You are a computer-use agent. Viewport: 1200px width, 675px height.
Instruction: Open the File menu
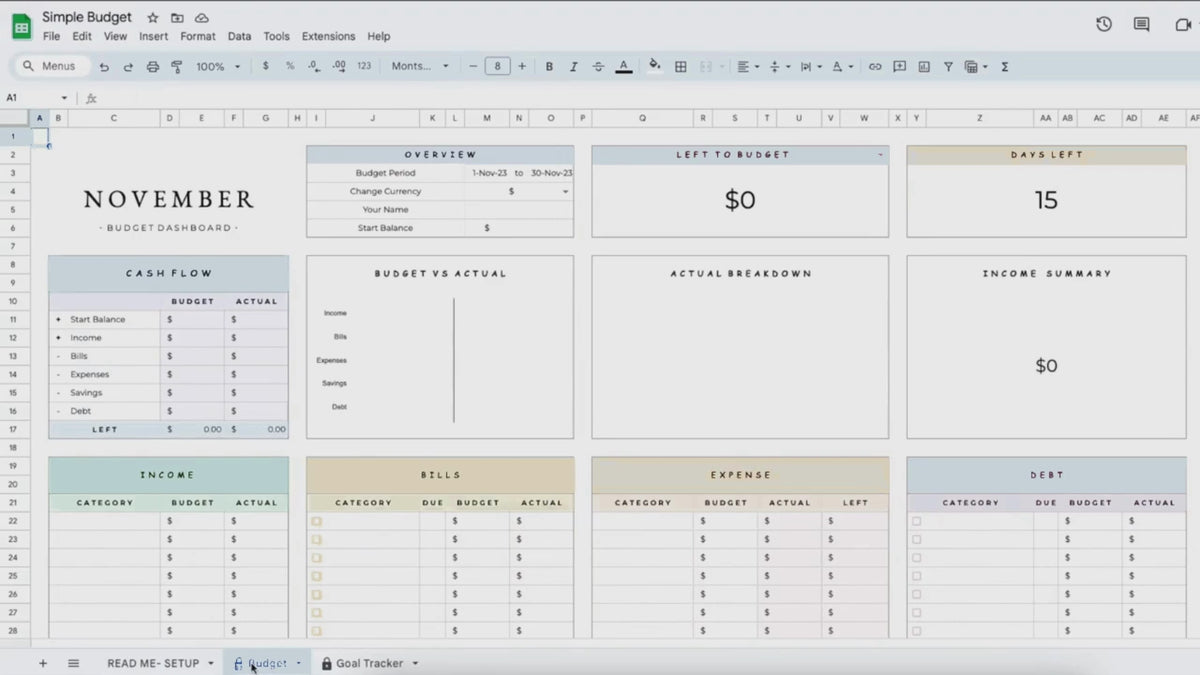click(51, 36)
